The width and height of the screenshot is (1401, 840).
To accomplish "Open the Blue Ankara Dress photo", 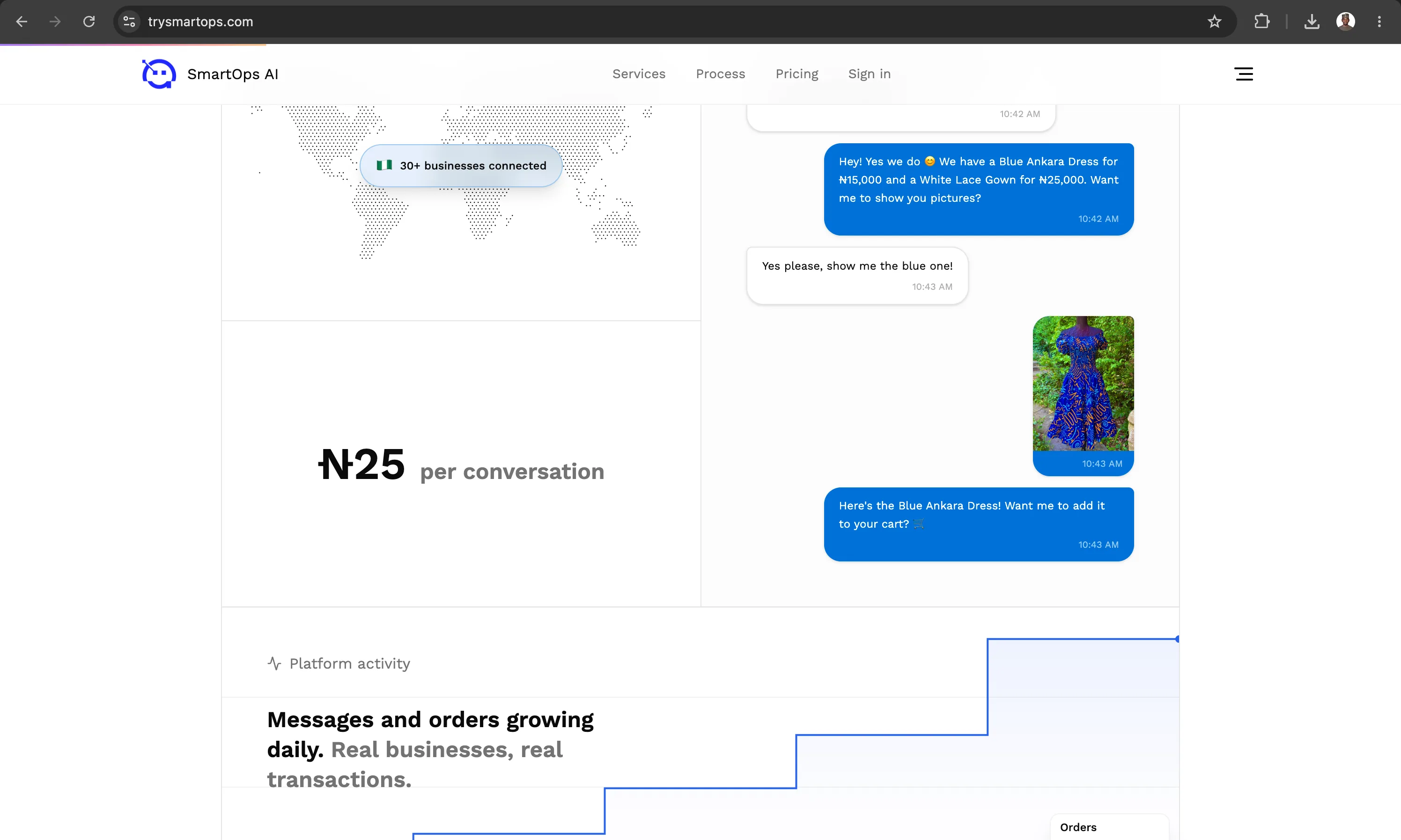I will pyautogui.click(x=1083, y=384).
